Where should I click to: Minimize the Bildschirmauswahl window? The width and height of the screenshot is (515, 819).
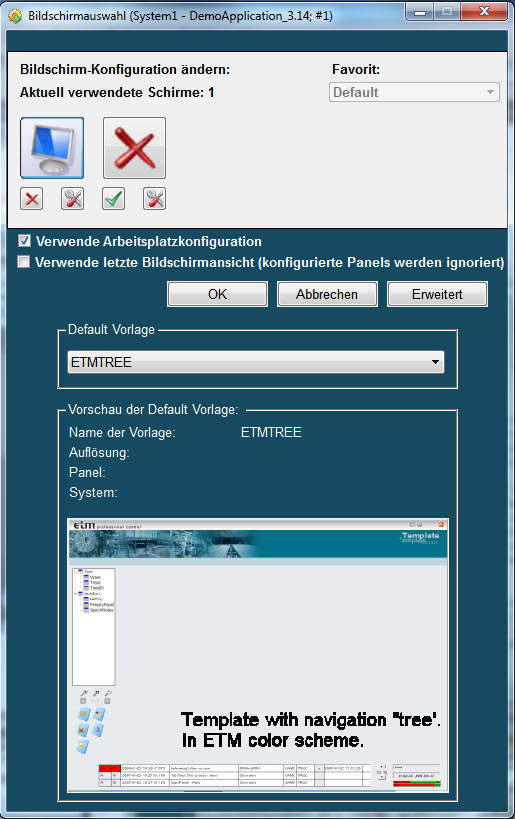click(x=420, y=12)
